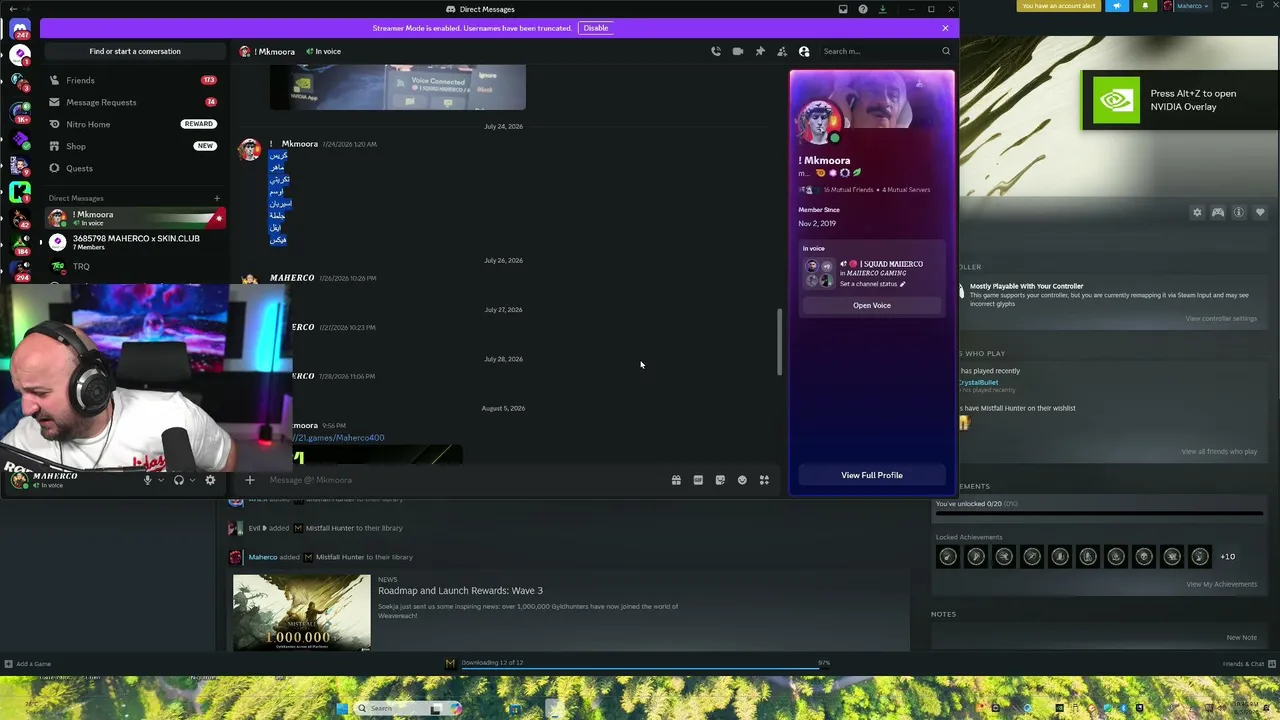Click the Discord chat scrollbar
The height and width of the screenshot is (720, 1280).
(779, 342)
